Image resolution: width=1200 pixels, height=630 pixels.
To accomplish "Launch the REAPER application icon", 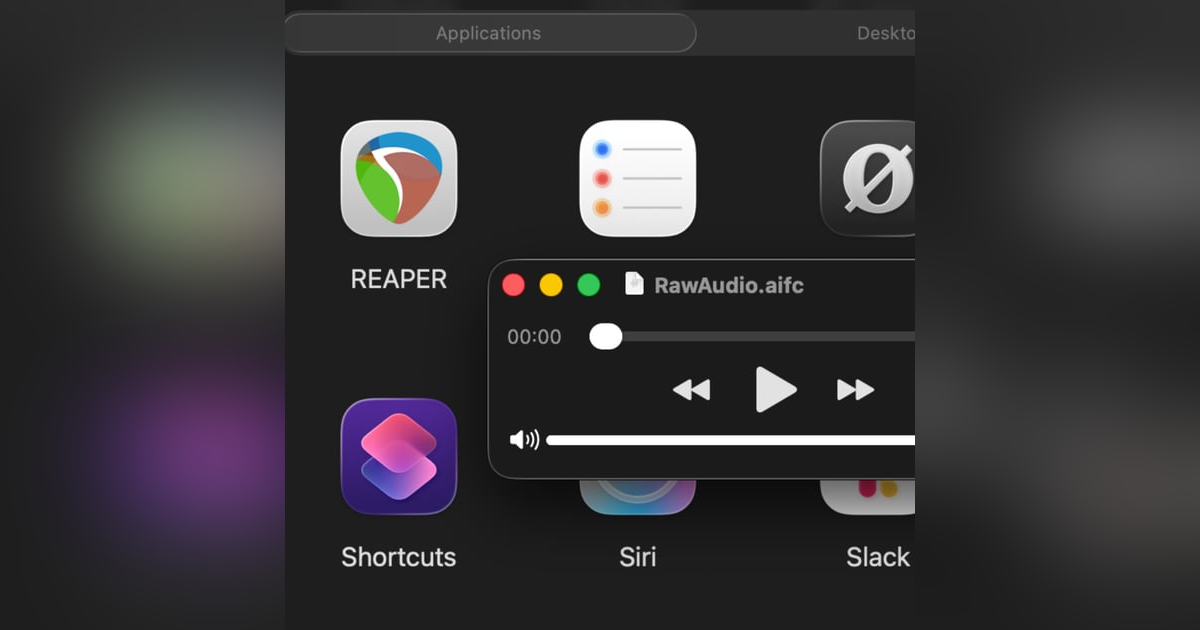I will coord(398,180).
